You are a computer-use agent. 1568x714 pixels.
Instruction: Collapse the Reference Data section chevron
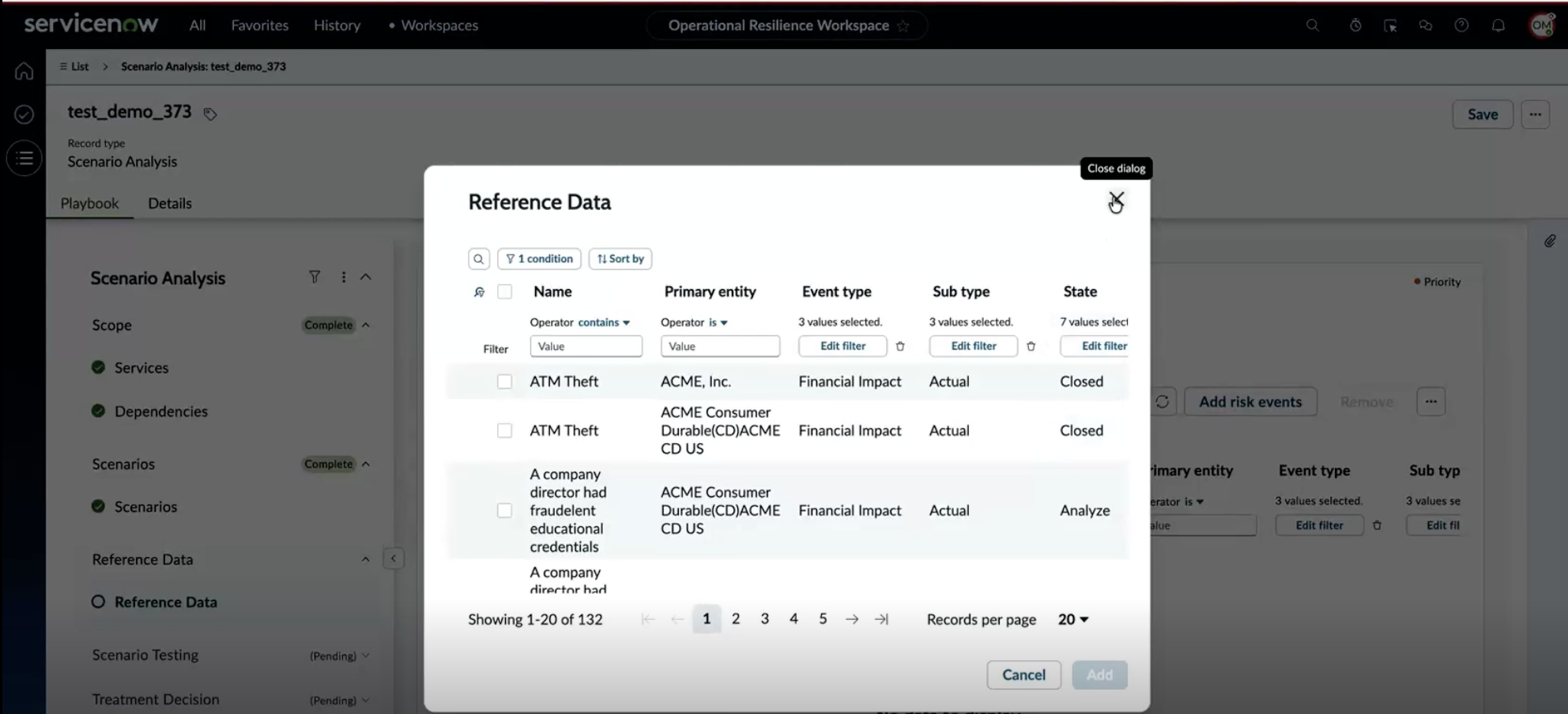(x=366, y=559)
